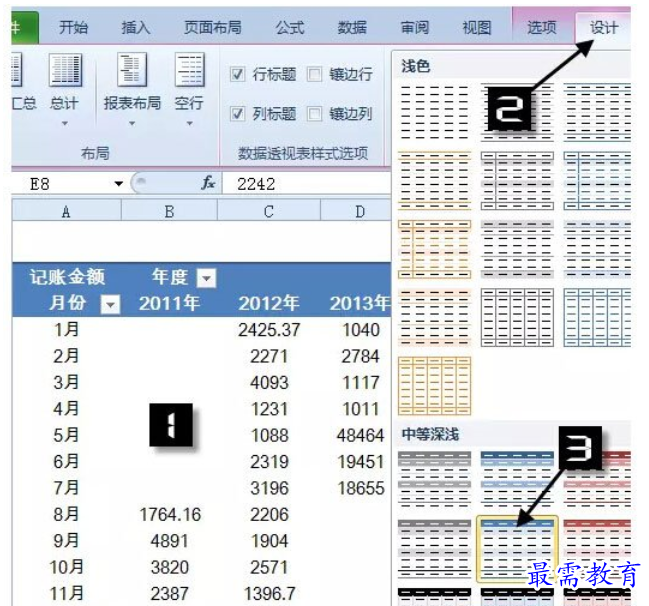Pick the gray banded bordered light style in second row
649x606 pixels.
tap(517, 180)
